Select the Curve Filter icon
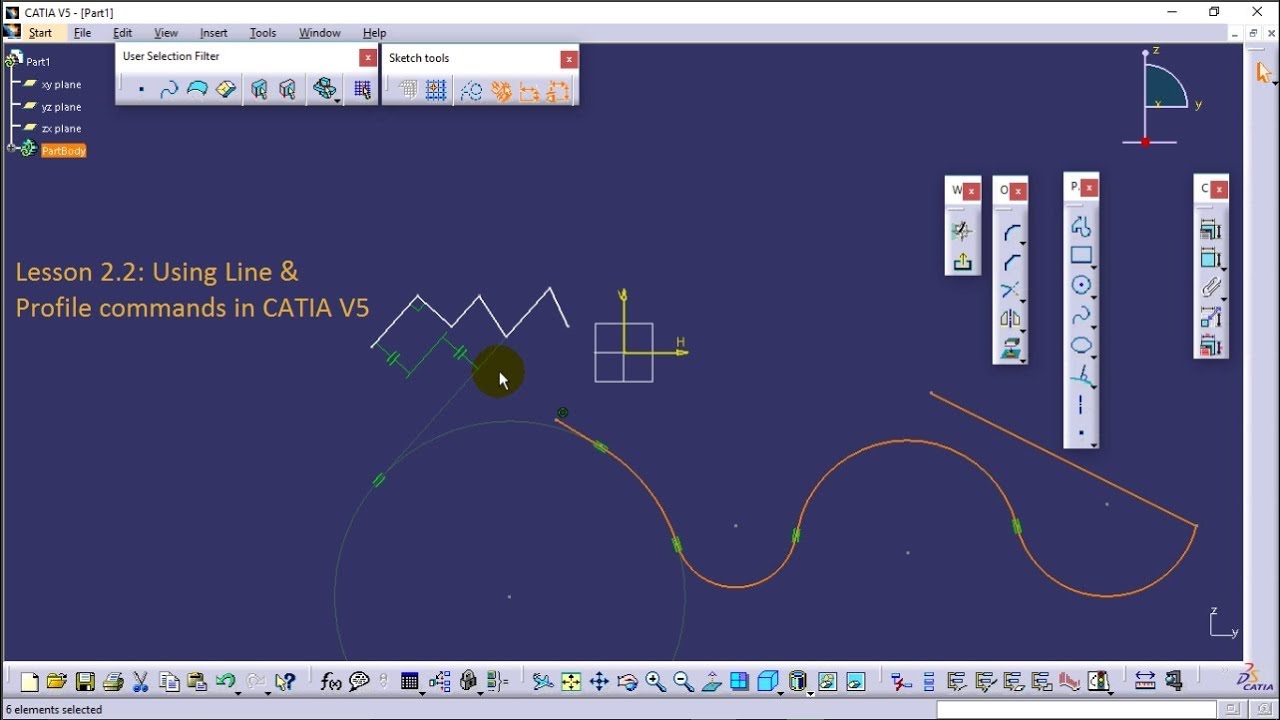The height and width of the screenshot is (720, 1280). pyautogui.click(x=169, y=90)
